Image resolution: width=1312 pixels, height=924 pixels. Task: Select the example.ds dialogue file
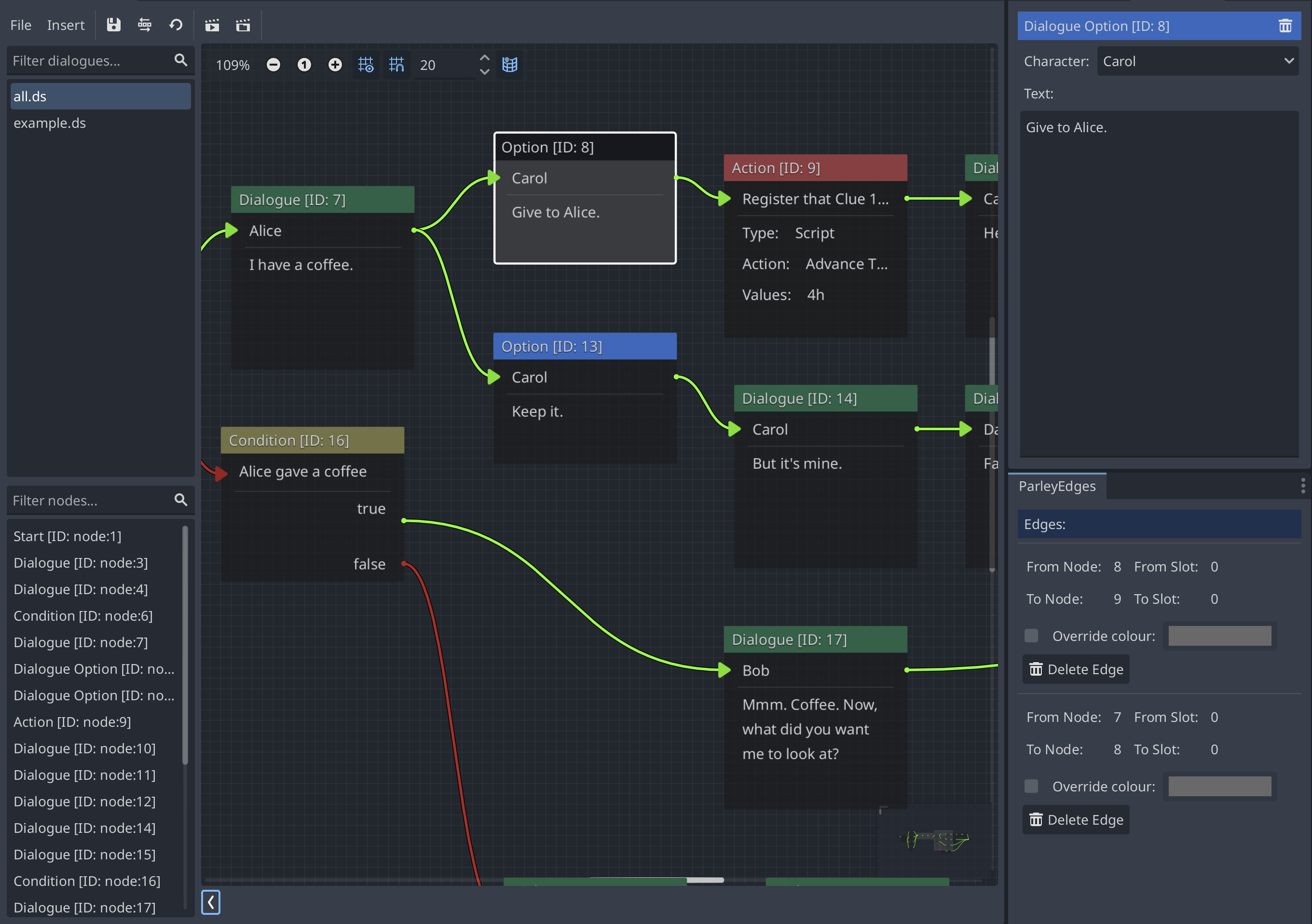[x=50, y=123]
